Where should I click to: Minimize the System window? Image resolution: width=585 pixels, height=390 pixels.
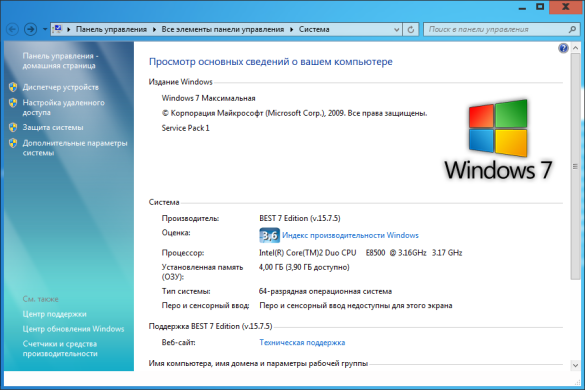522,7
